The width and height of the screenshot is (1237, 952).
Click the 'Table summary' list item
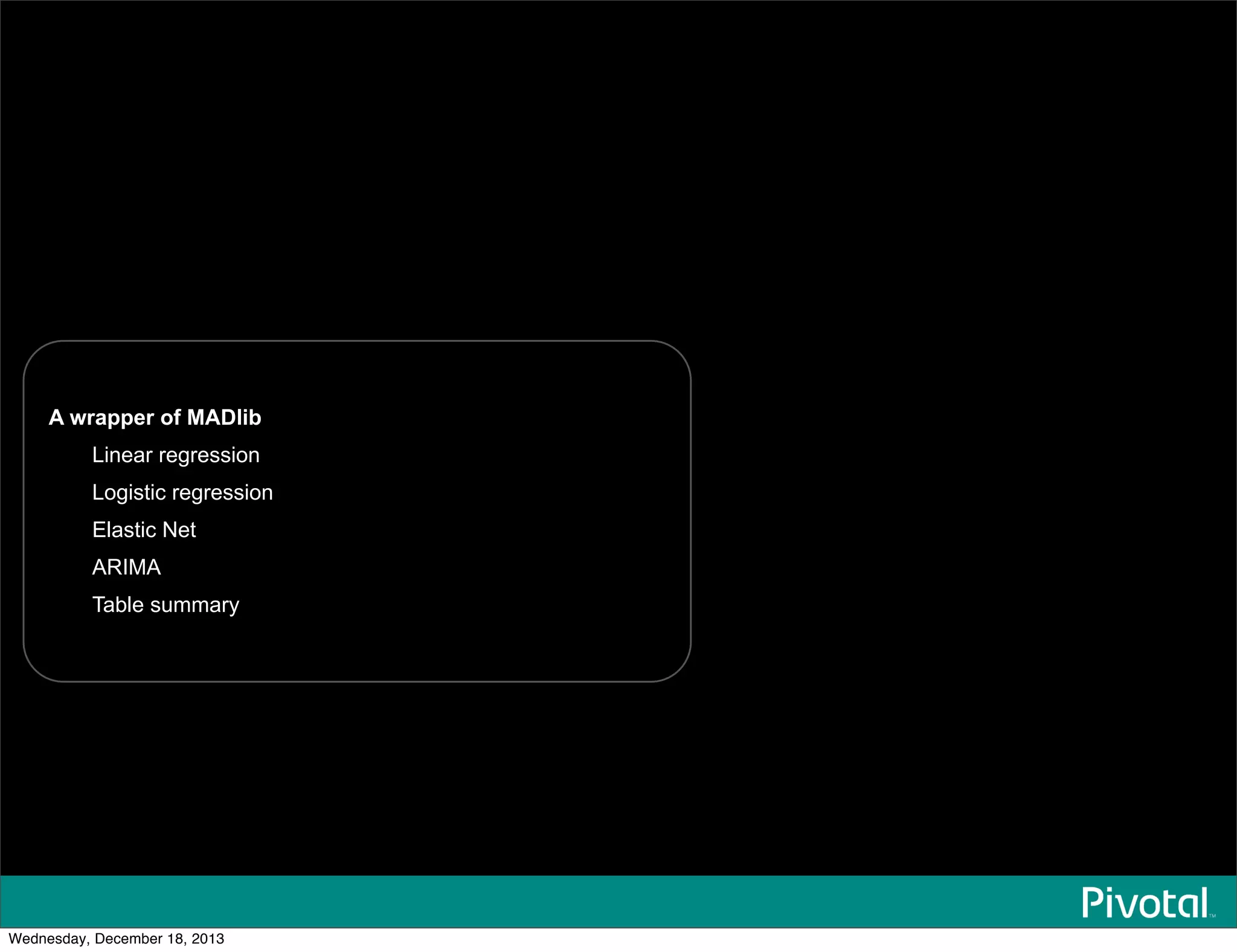[x=165, y=605]
